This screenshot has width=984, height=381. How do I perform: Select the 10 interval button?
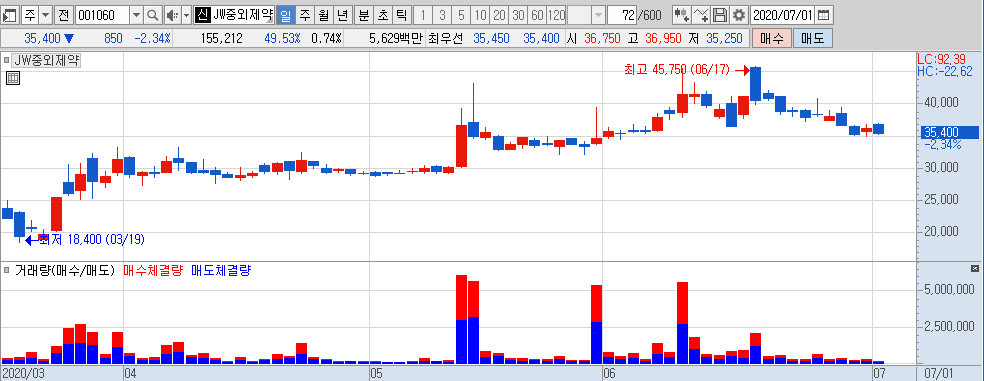pyautogui.click(x=480, y=14)
